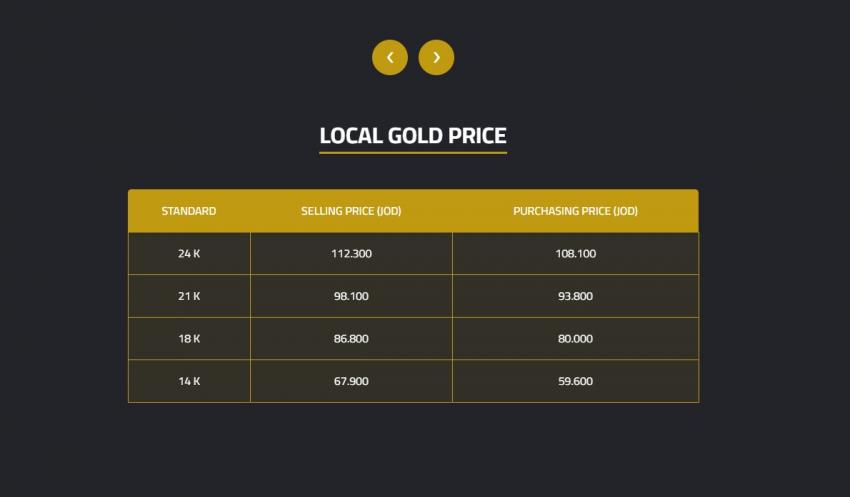
Task: Click the Local Gold Price heading
Action: coord(413,135)
